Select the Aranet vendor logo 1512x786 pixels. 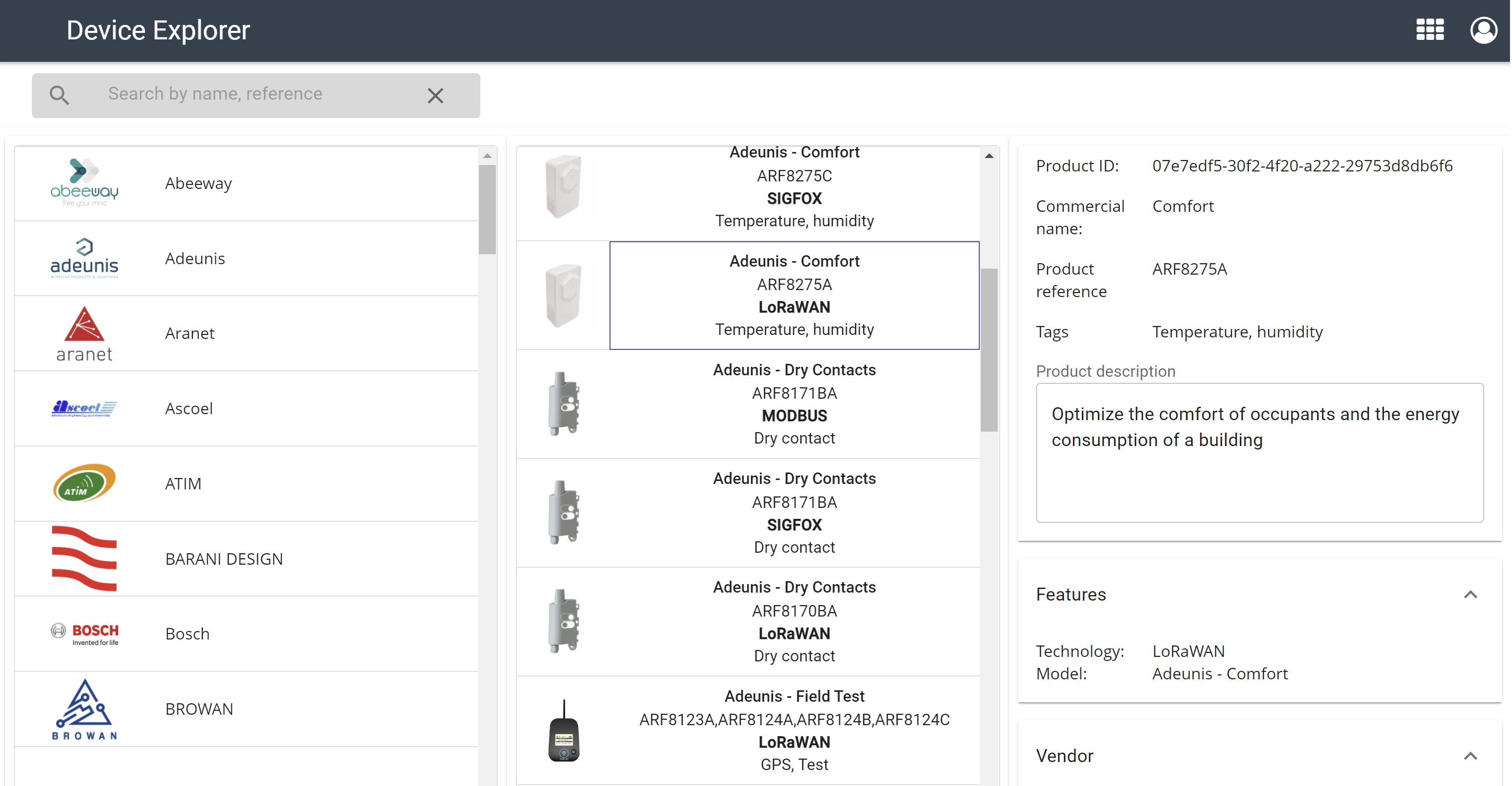84,333
